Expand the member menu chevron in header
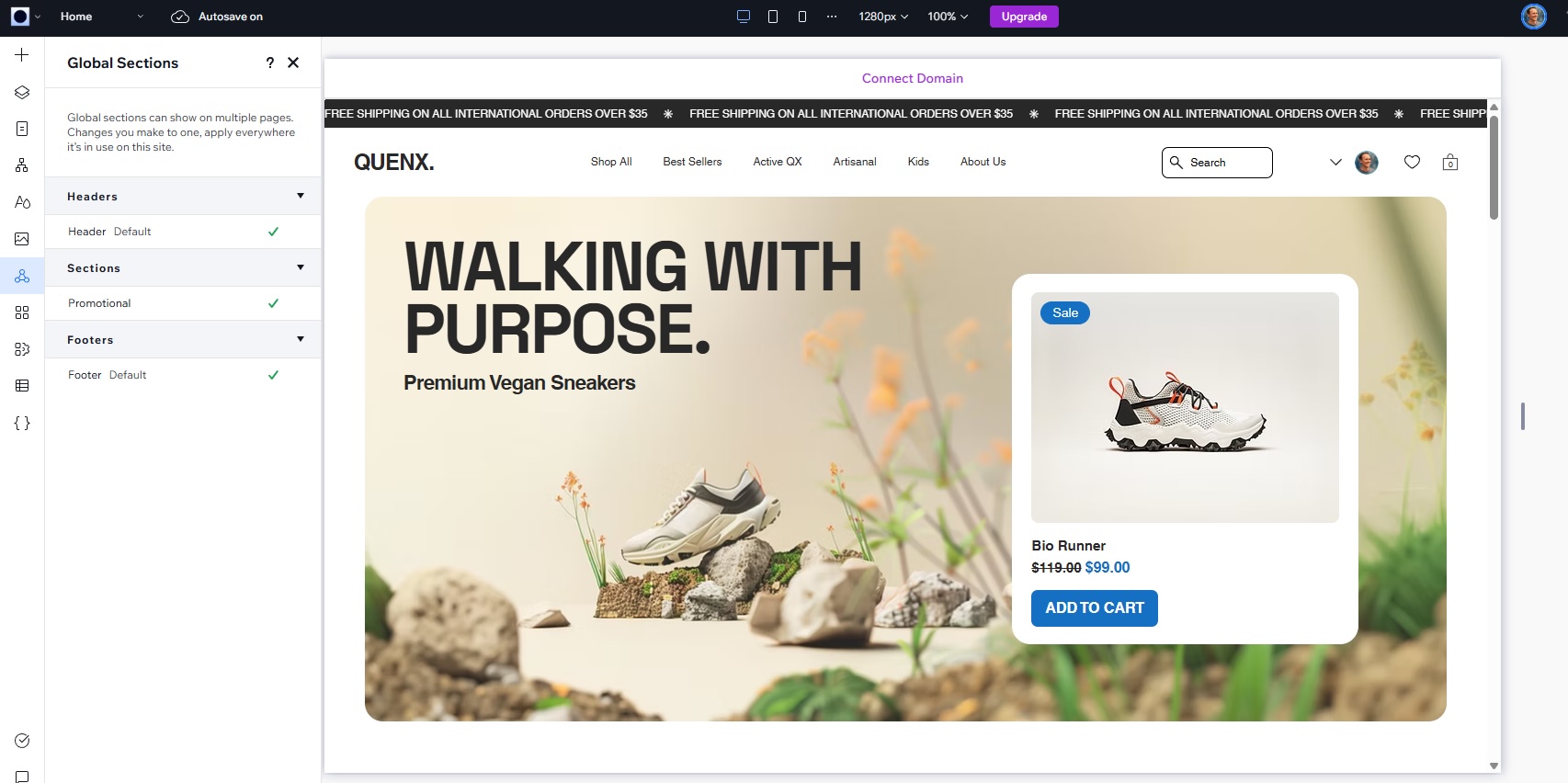 pyautogui.click(x=1335, y=163)
